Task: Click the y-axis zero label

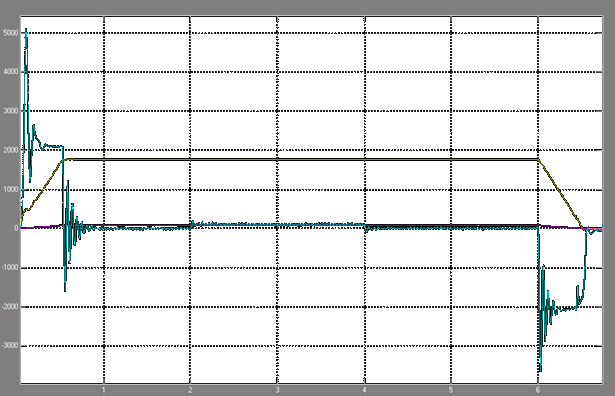Action: click(16, 228)
